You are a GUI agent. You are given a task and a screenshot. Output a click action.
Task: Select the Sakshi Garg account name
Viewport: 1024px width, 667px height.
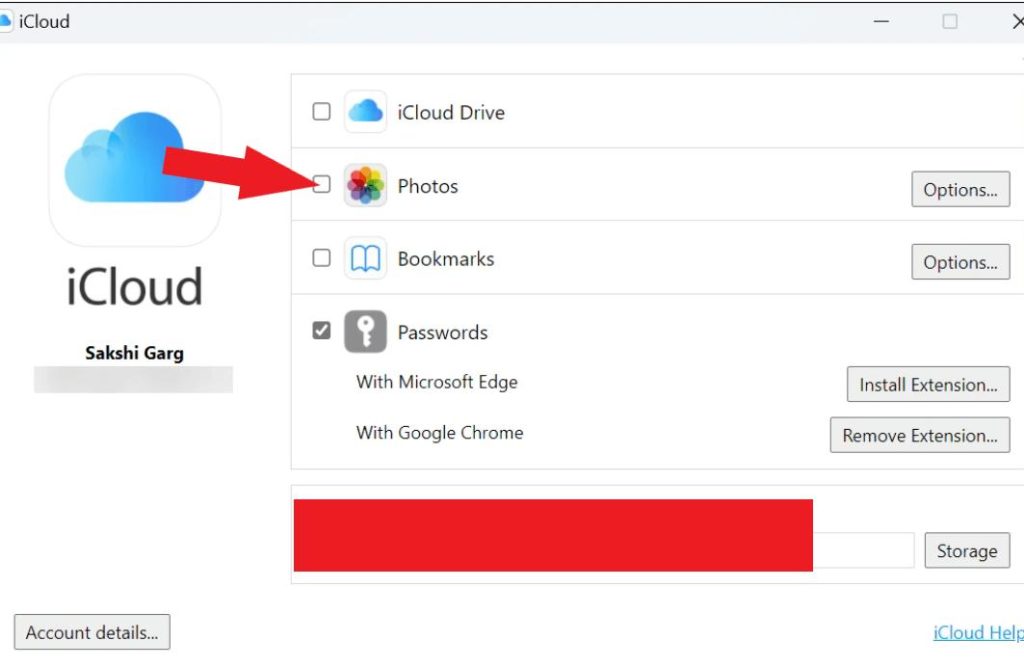[134, 353]
